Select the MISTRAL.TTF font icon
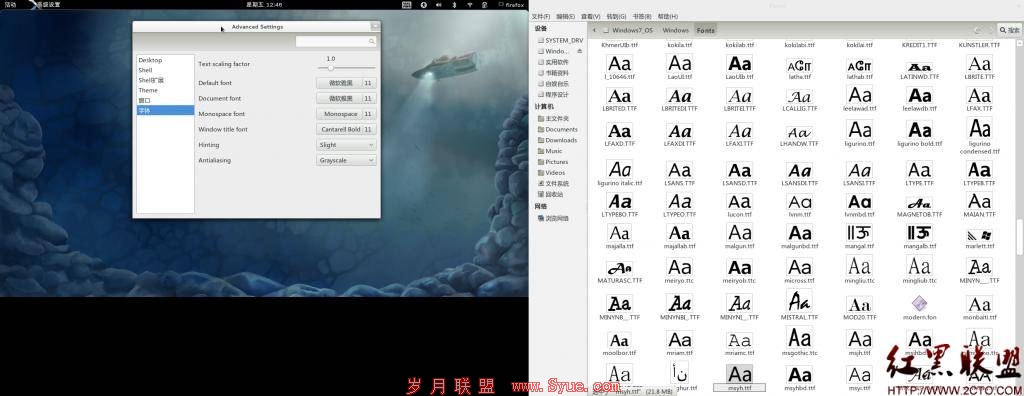1024x396 pixels. 799,301
